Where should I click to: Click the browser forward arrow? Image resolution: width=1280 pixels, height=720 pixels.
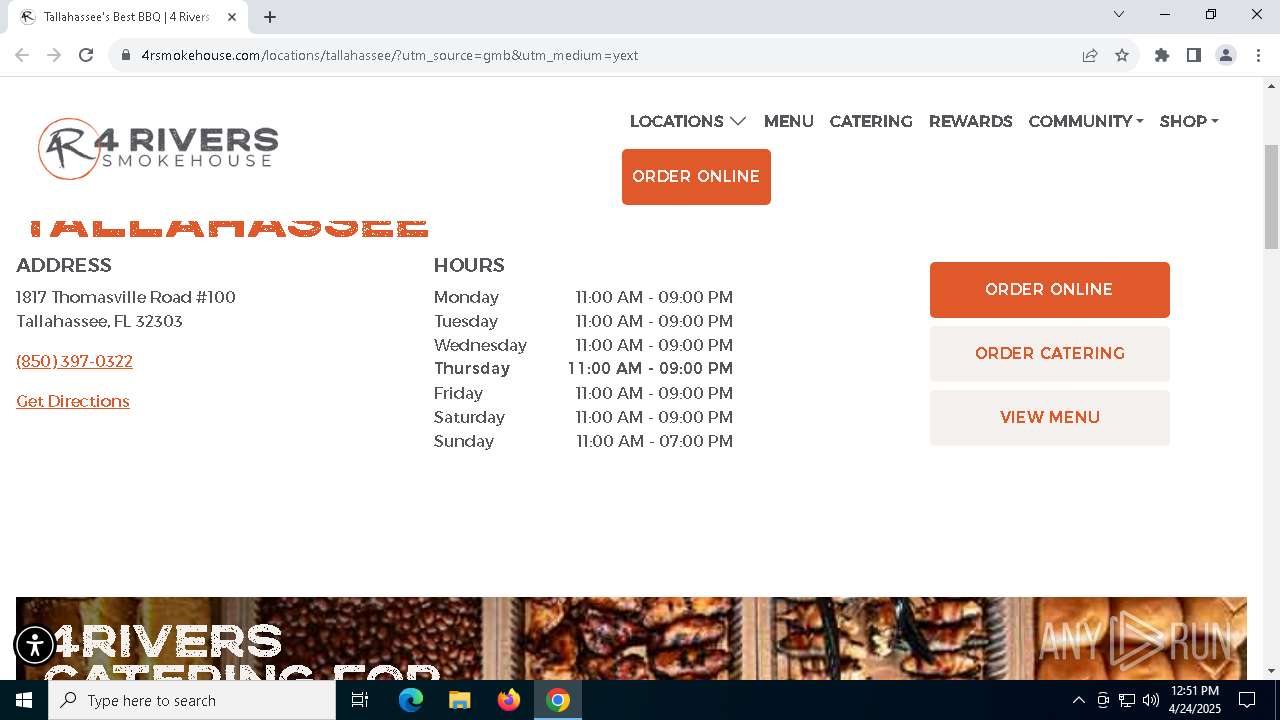(54, 55)
